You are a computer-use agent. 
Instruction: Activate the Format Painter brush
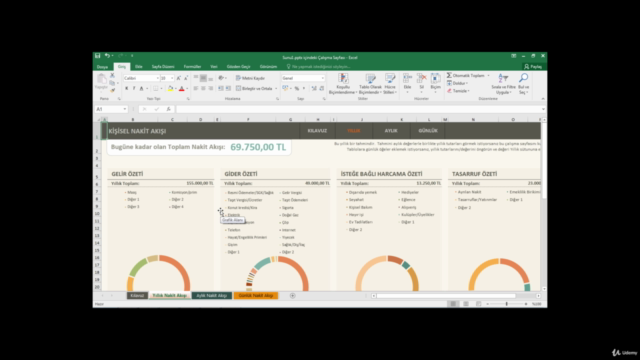pyautogui.click(x=112, y=90)
